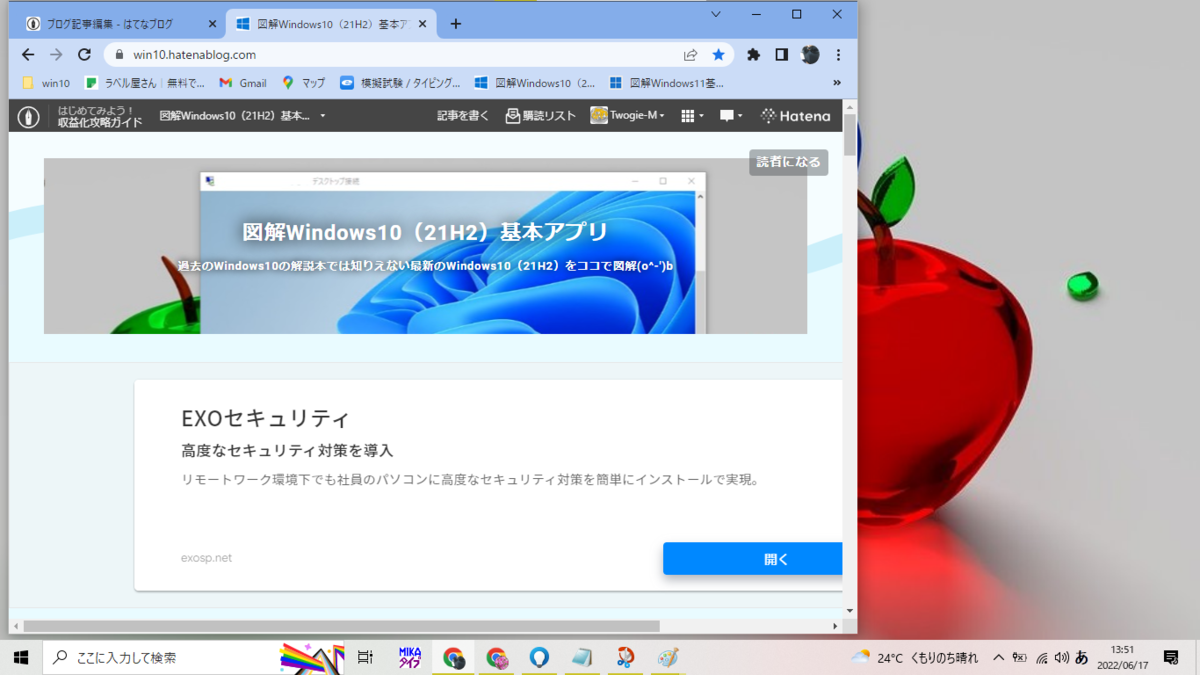Open the first Chrome taskbar icon
Screen dimensions: 1200x675
(x=454, y=657)
